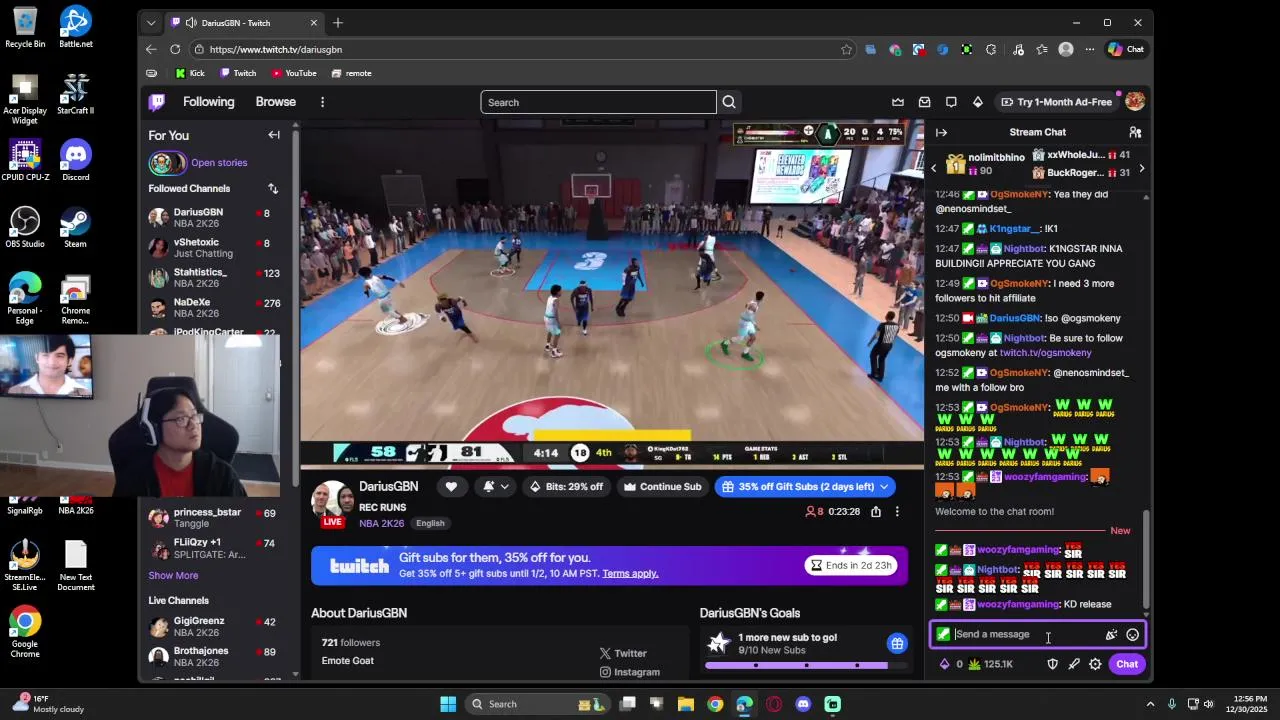
Task: Open the Browse tab
Action: (x=275, y=102)
